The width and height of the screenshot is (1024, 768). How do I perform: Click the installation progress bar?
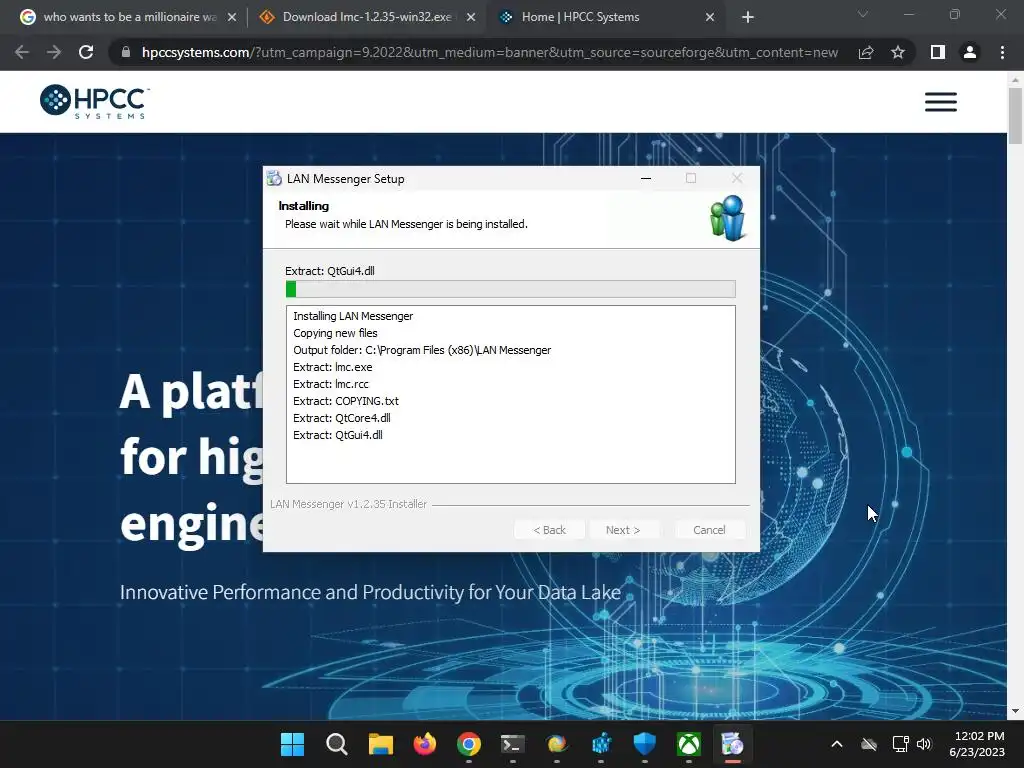(x=511, y=289)
